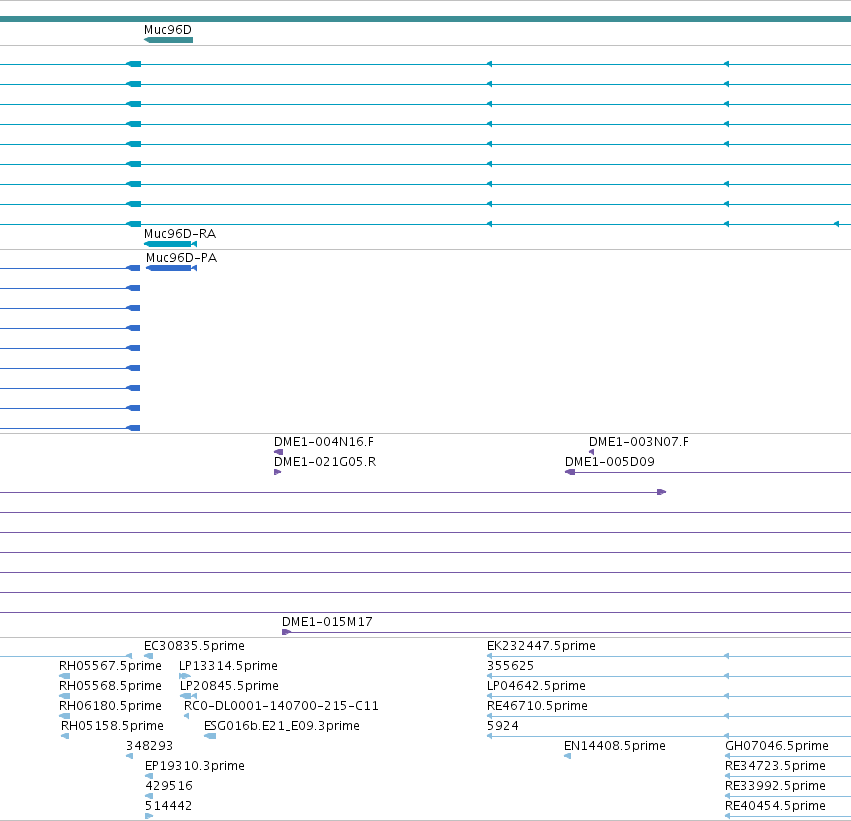Click the 429516 feature label
Image resolution: width=851 pixels, height=821 pixels.
pyautogui.click(x=169, y=786)
